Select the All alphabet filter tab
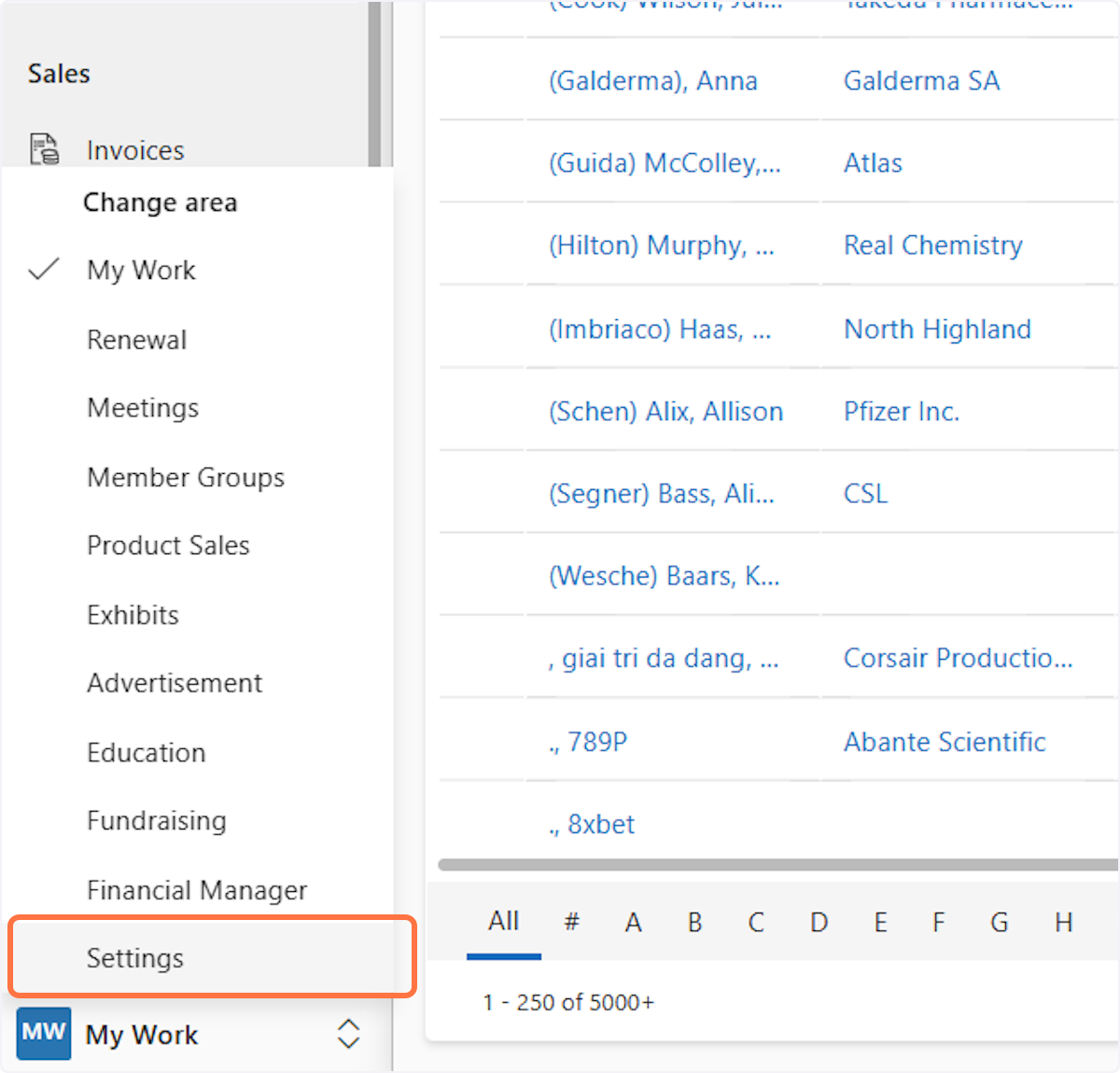The image size is (1120, 1073). click(503, 921)
